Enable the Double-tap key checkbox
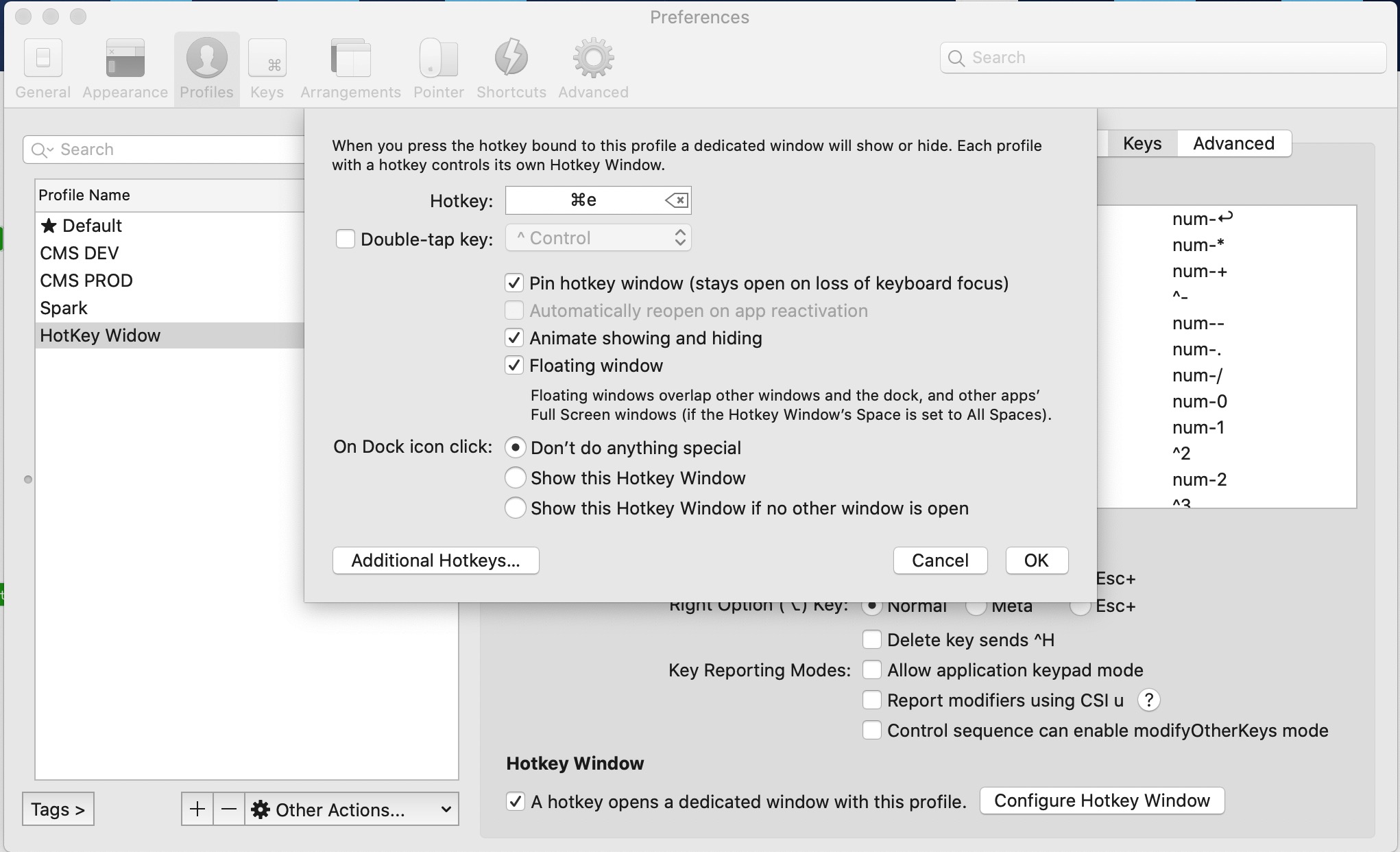Image resolution: width=1400 pixels, height=852 pixels. pos(345,239)
